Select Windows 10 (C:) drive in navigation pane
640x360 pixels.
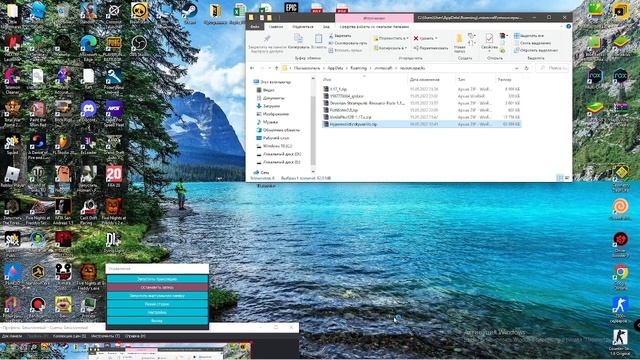pos(274,146)
